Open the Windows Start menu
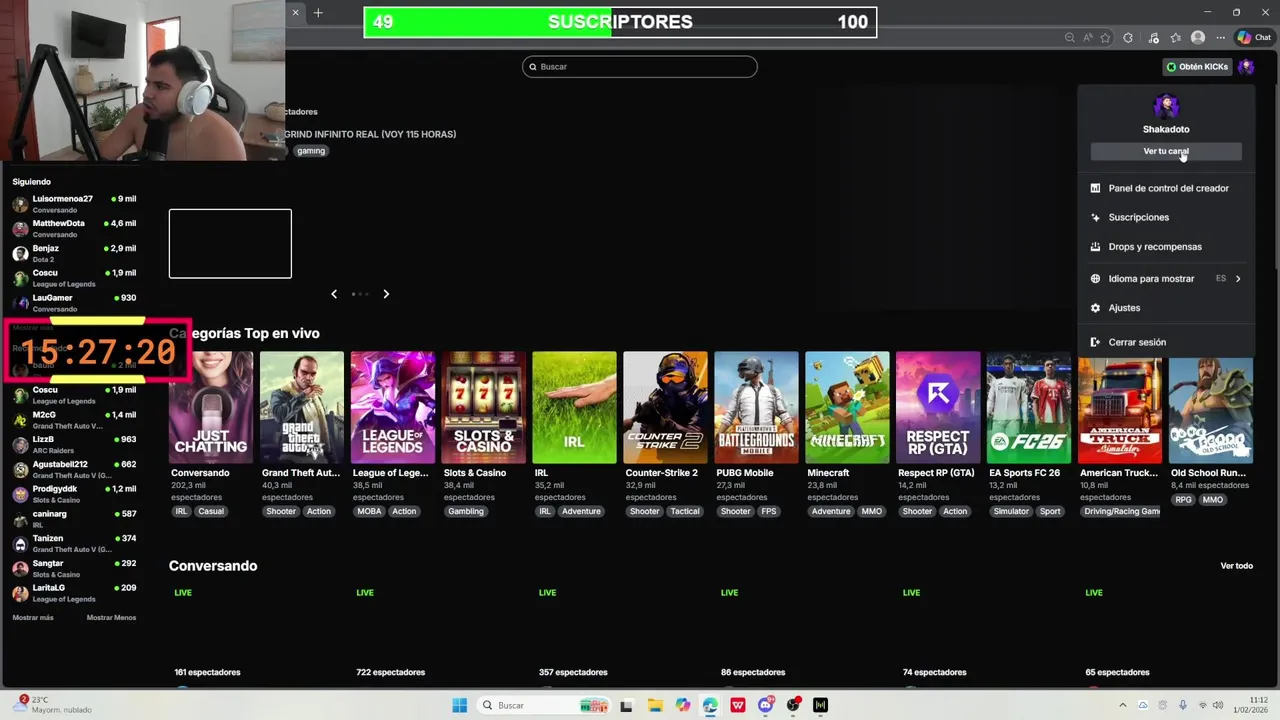Image resolution: width=1280 pixels, height=720 pixels. [460, 705]
